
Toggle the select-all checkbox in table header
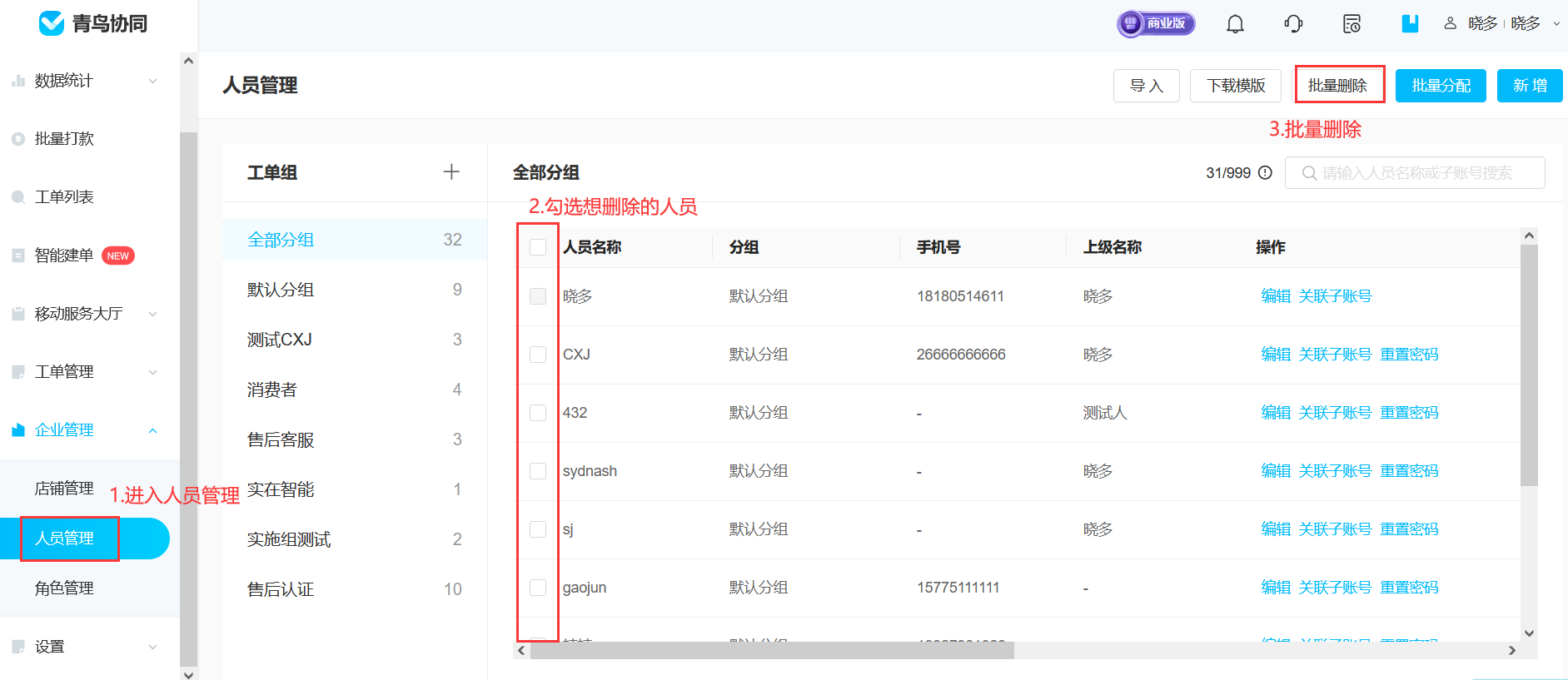coord(538,247)
